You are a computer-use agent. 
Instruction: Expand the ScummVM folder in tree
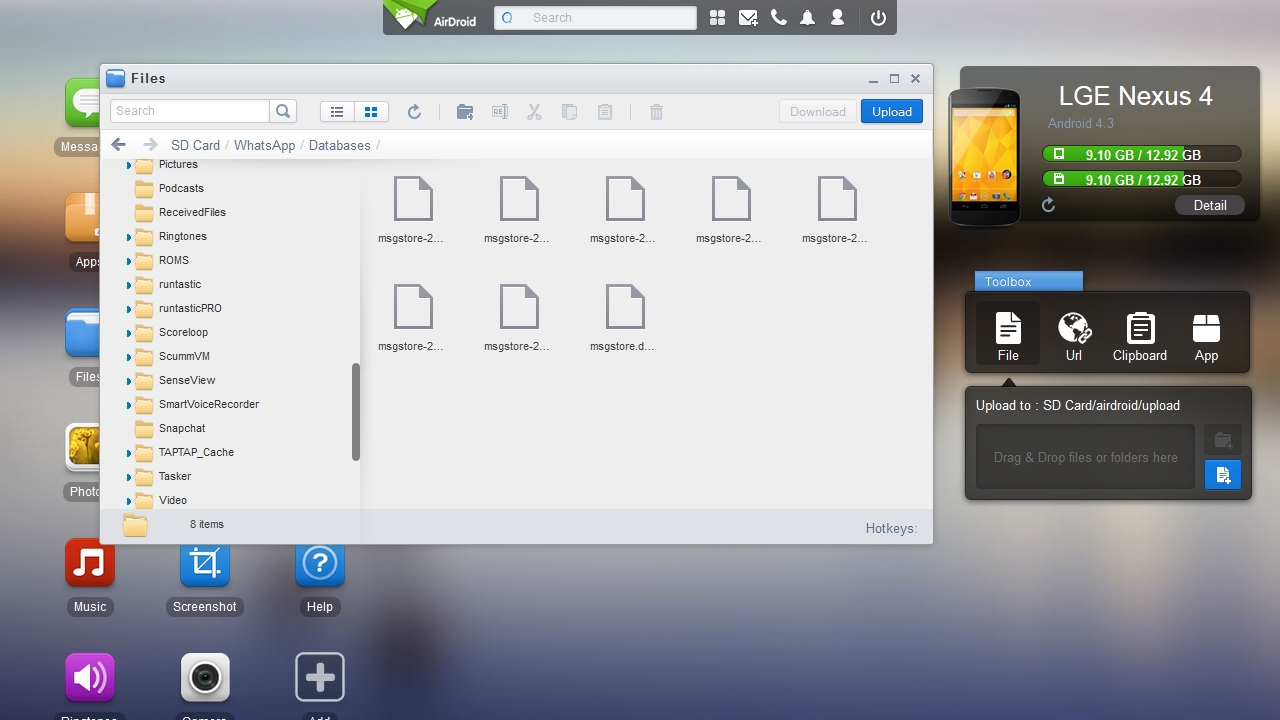(x=129, y=358)
